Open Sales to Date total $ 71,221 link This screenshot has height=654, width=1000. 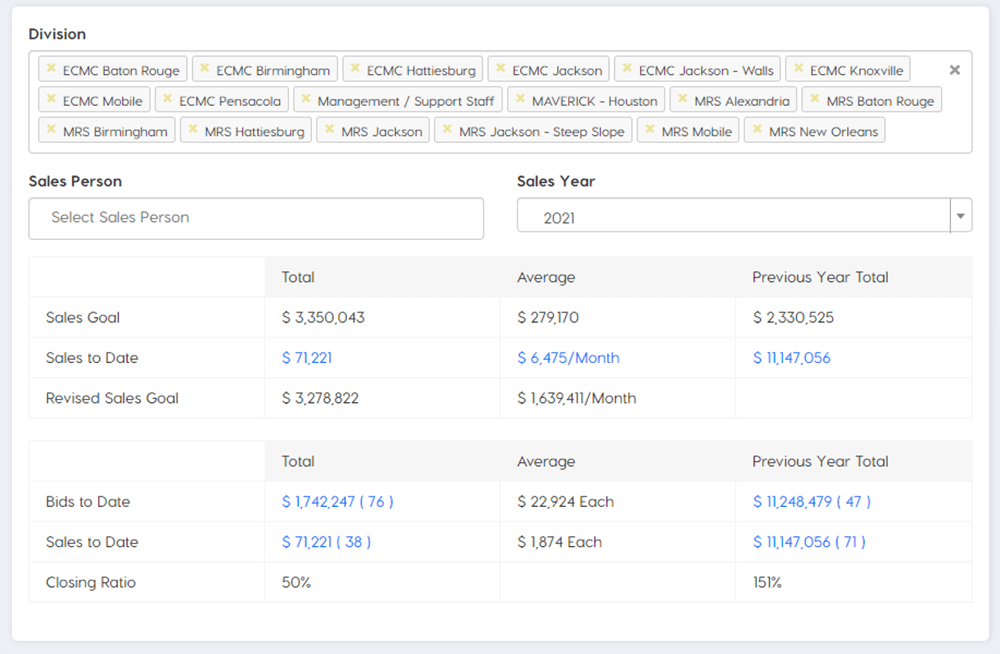[x=307, y=358]
